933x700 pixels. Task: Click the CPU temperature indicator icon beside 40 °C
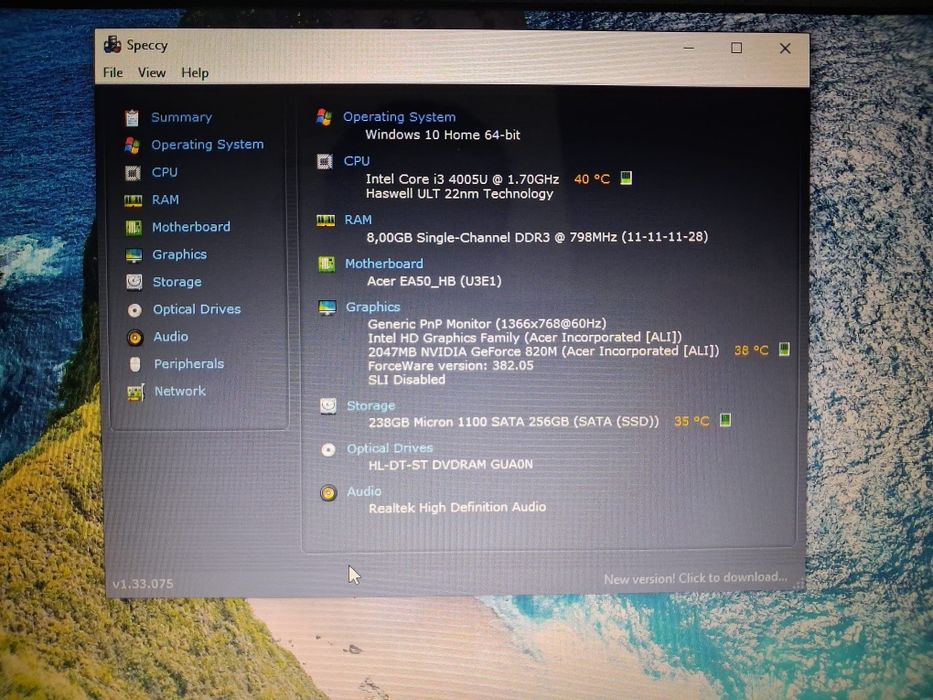pyautogui.click(x=626, y=178)
